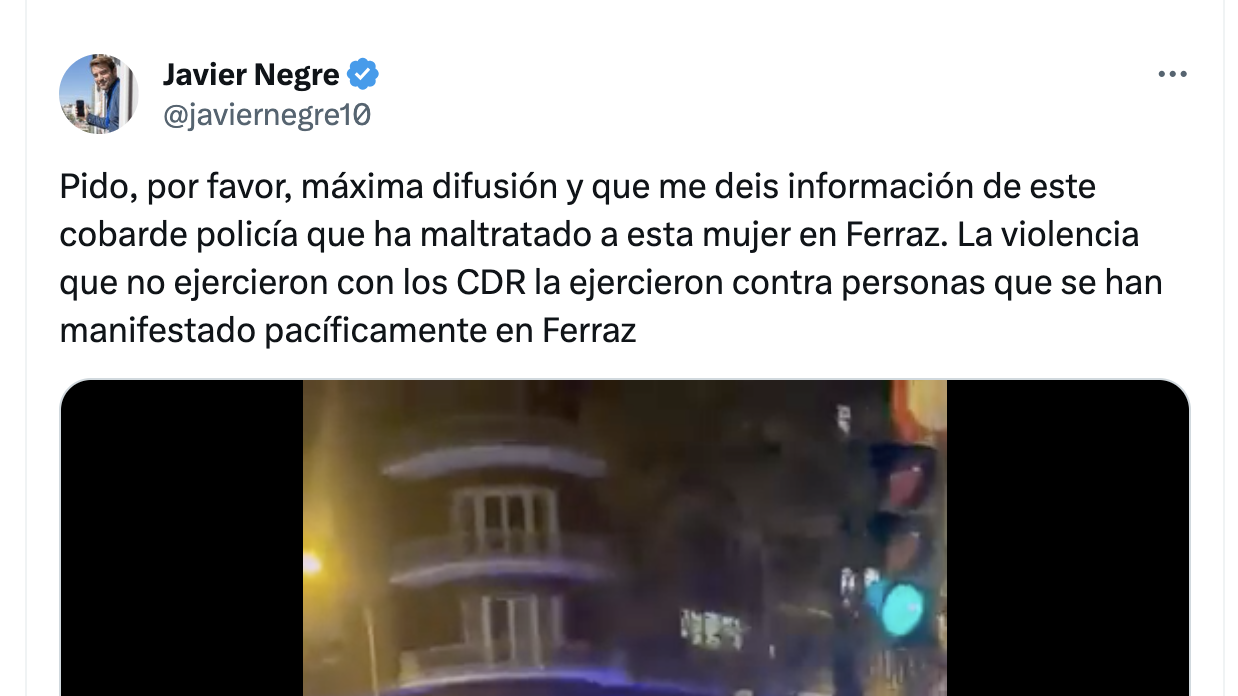Click the line "manifestado pacíficamente en Ferraz"
The height and width of the screenshot is (696, 1238).
click(348, 330)
